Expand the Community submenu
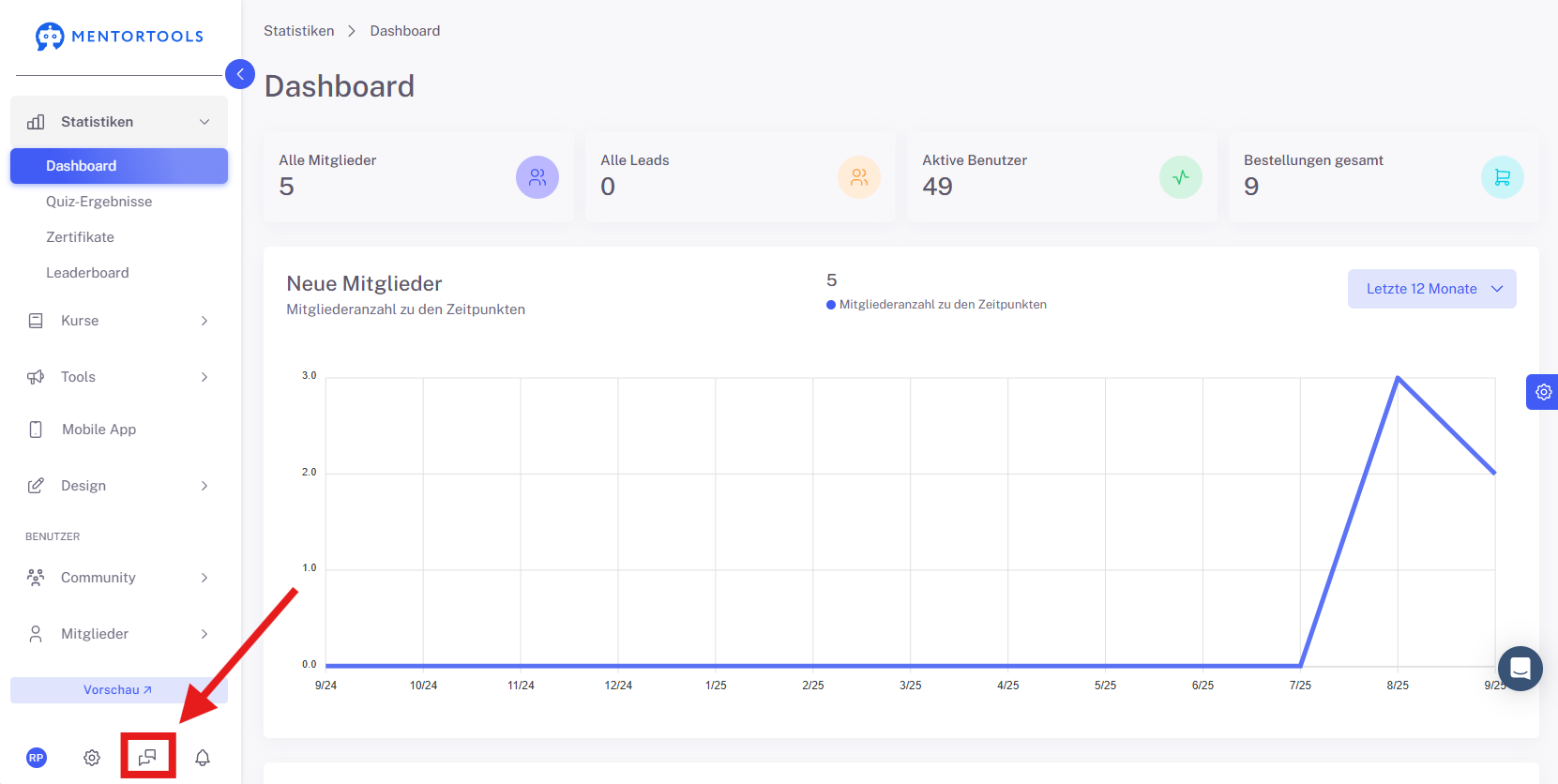 point(119,578)
